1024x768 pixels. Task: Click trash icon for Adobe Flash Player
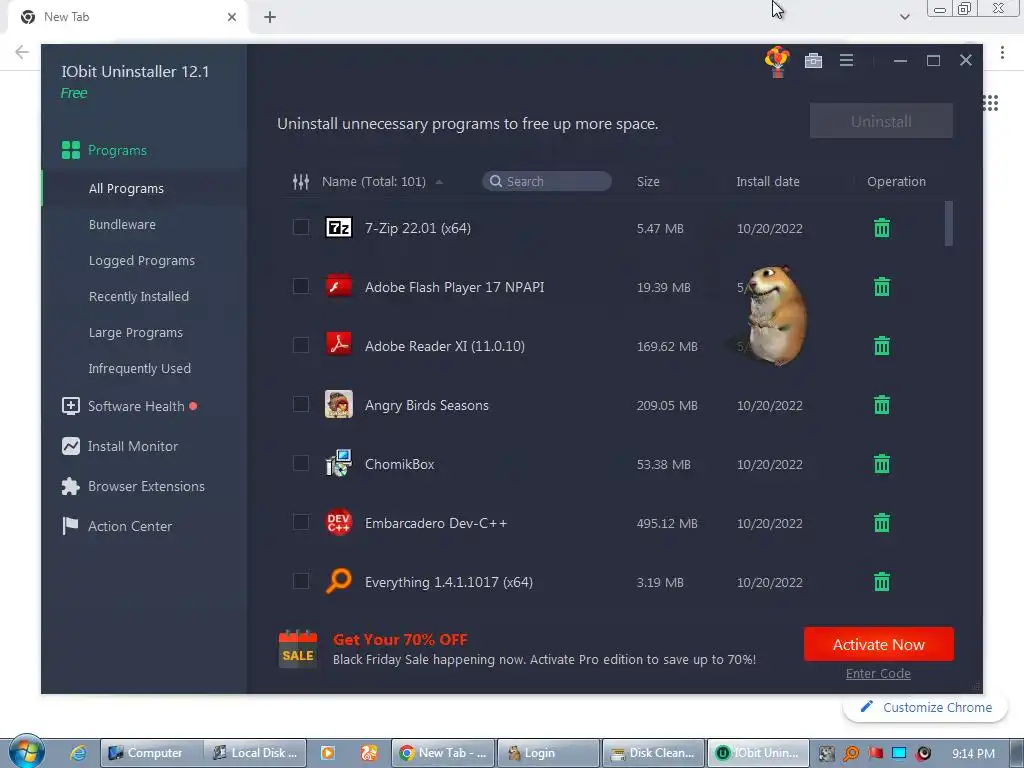click(882, 287)
